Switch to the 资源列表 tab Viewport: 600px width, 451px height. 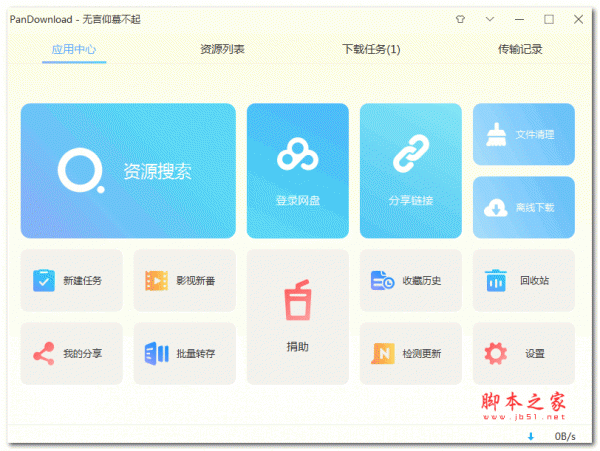click(x=222, y=49)
